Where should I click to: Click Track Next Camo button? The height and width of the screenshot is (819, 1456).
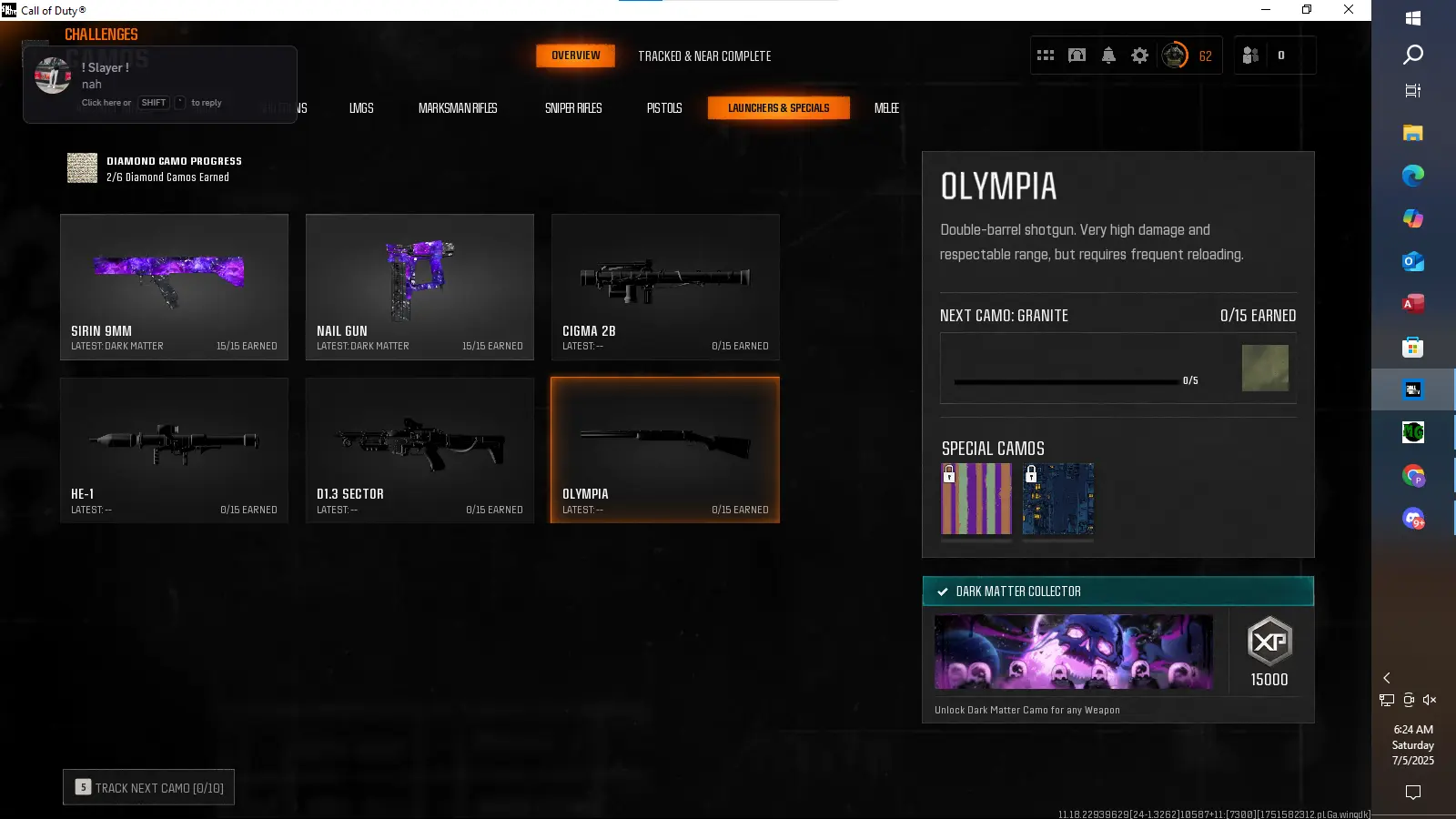tap(148, 787)
